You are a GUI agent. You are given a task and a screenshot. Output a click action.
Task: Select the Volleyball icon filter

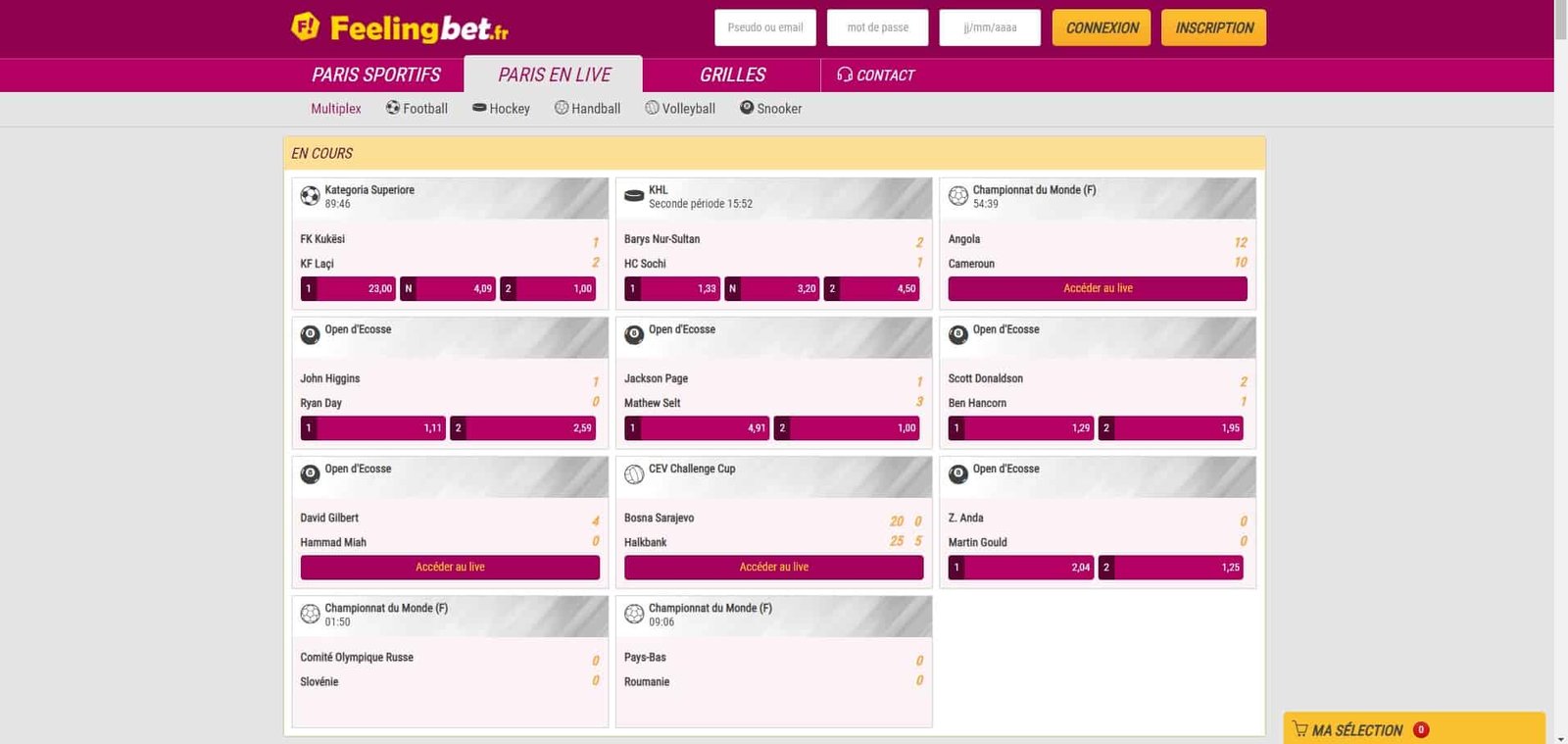[x=652, y=108]
